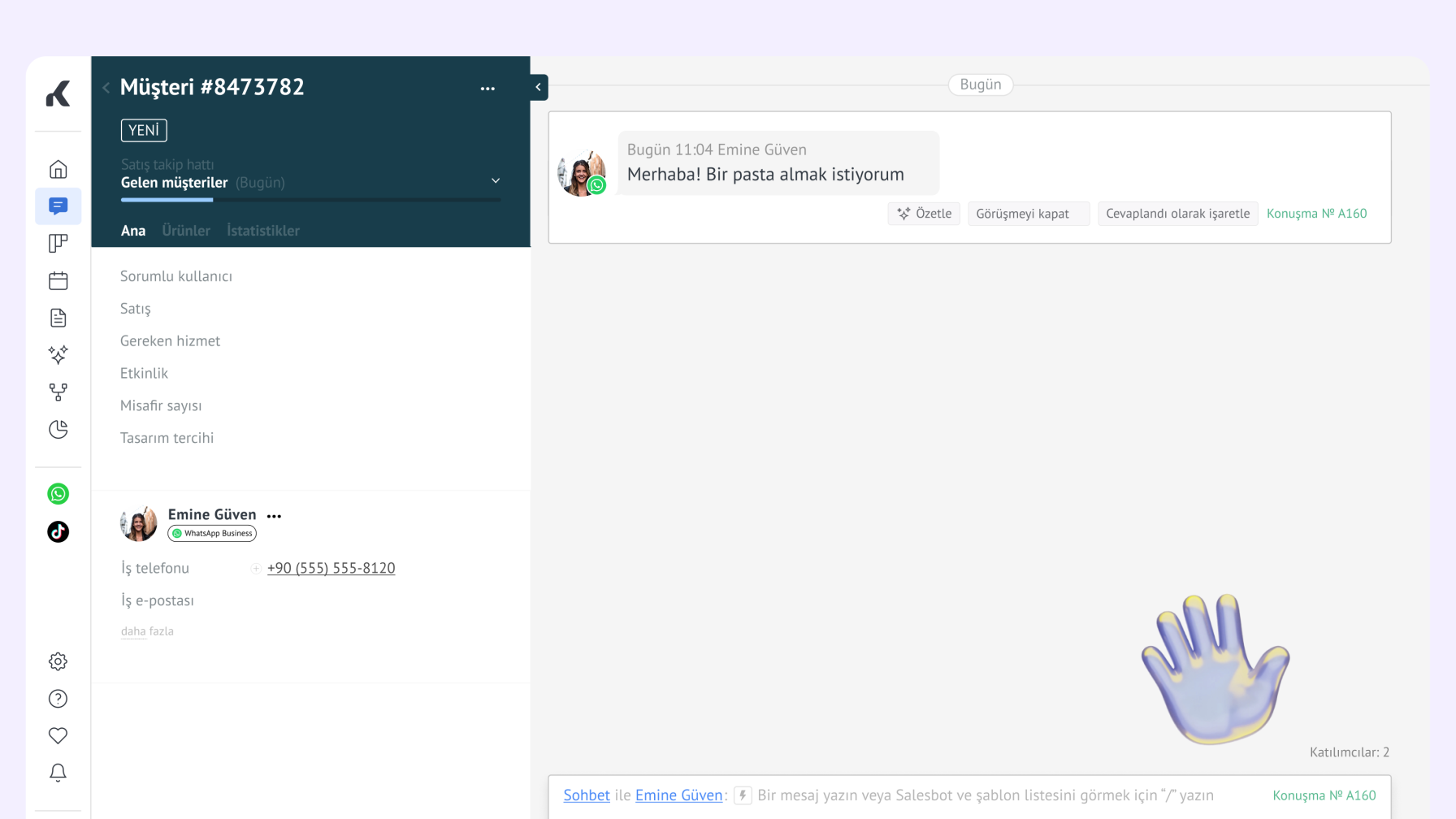Call the number +90 (555) 555-8120
The width and height of the screenshot is (1456, 819).
(x=331, y=568)
